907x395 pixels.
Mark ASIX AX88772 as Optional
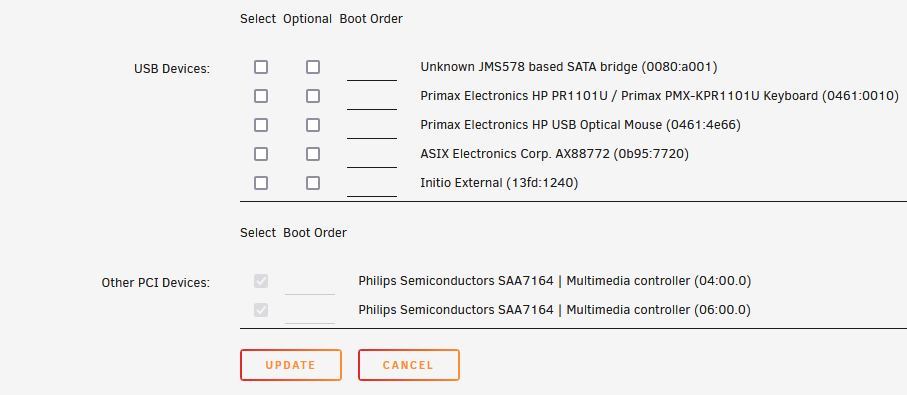coord(313,154)
